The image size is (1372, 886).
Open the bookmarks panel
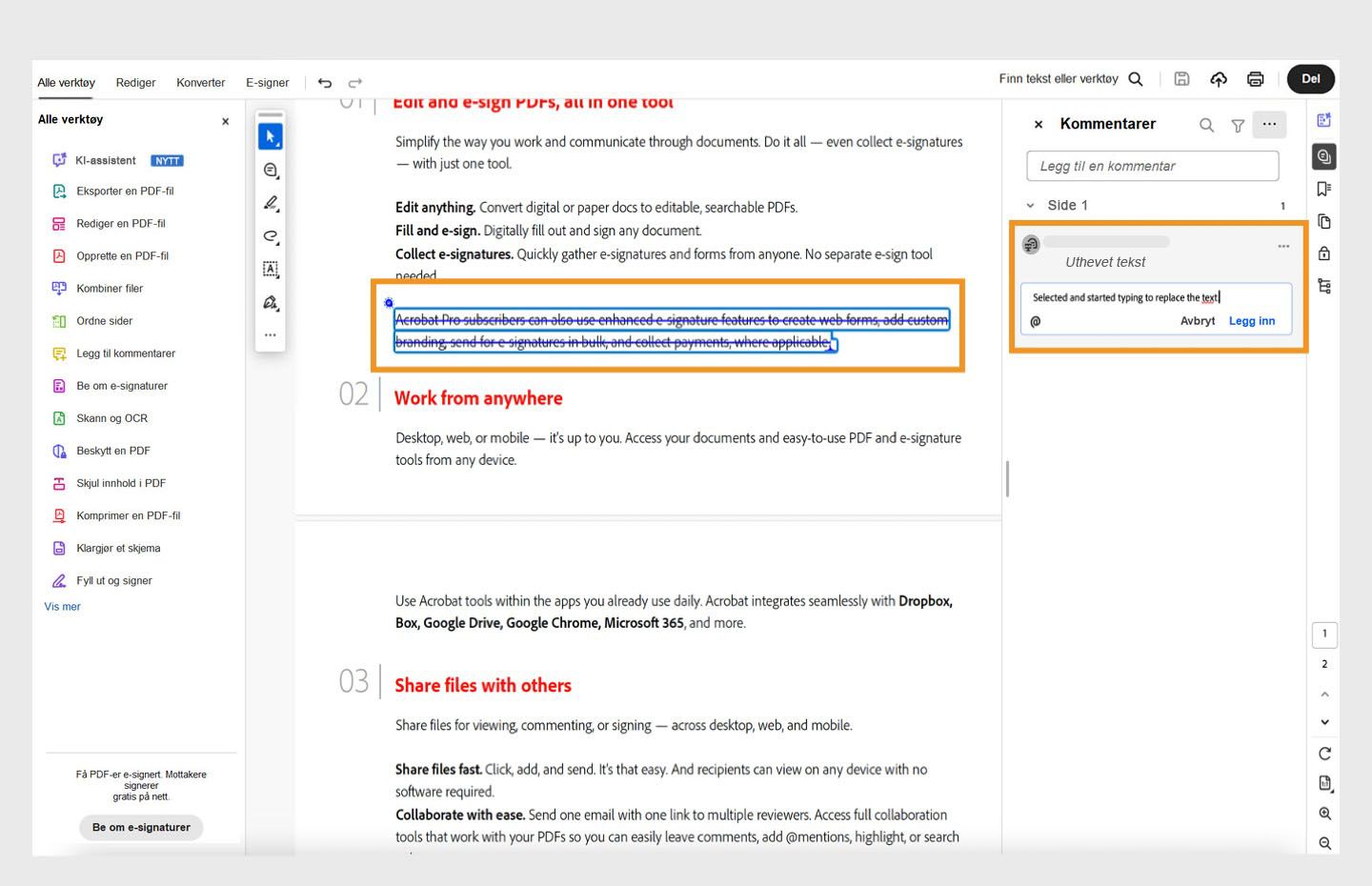click(1324, 189)
